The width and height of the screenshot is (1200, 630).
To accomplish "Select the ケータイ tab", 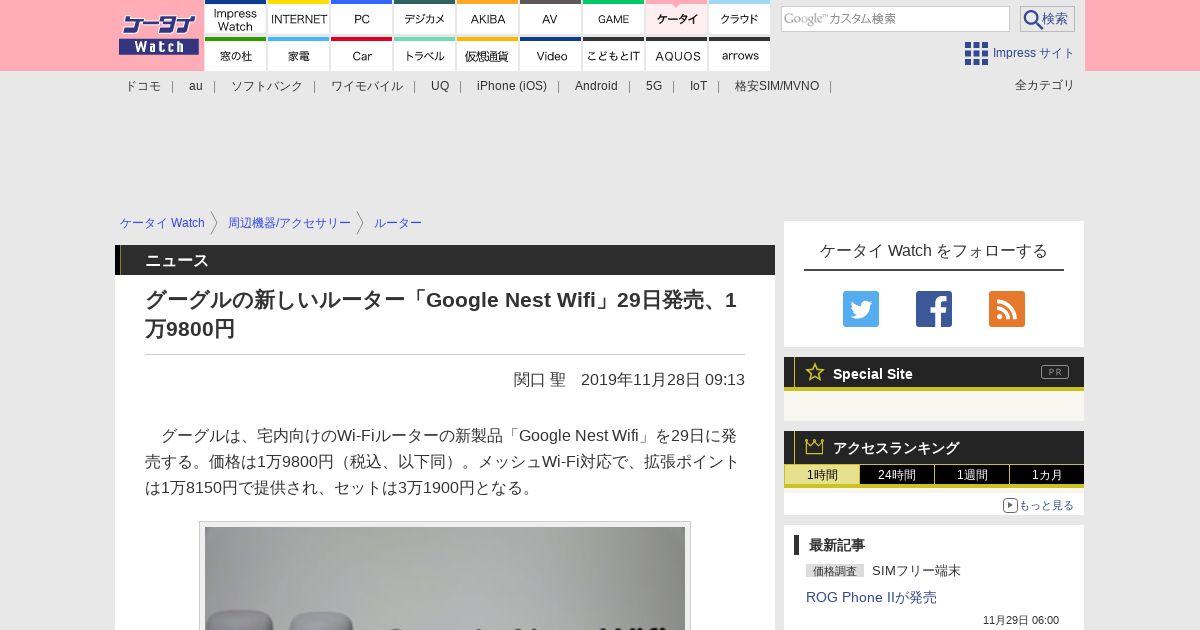I will point(677,18).
